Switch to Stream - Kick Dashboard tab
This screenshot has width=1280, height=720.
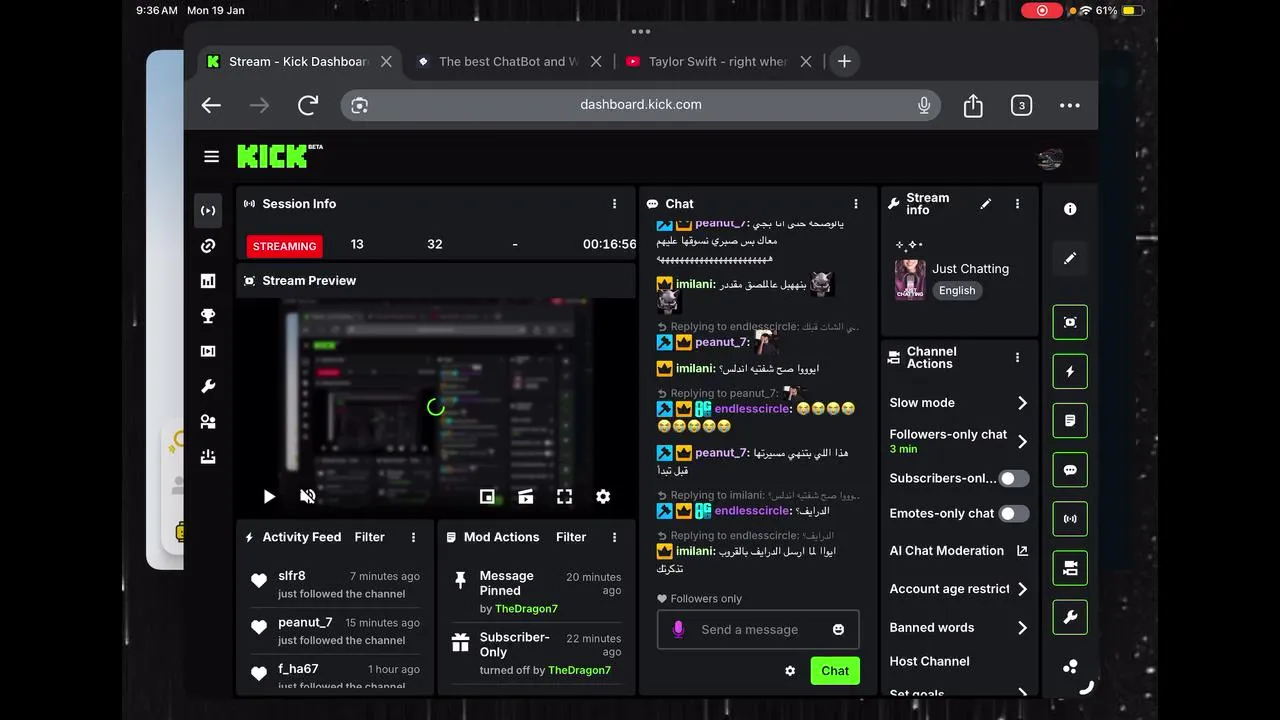coord(299,61)
